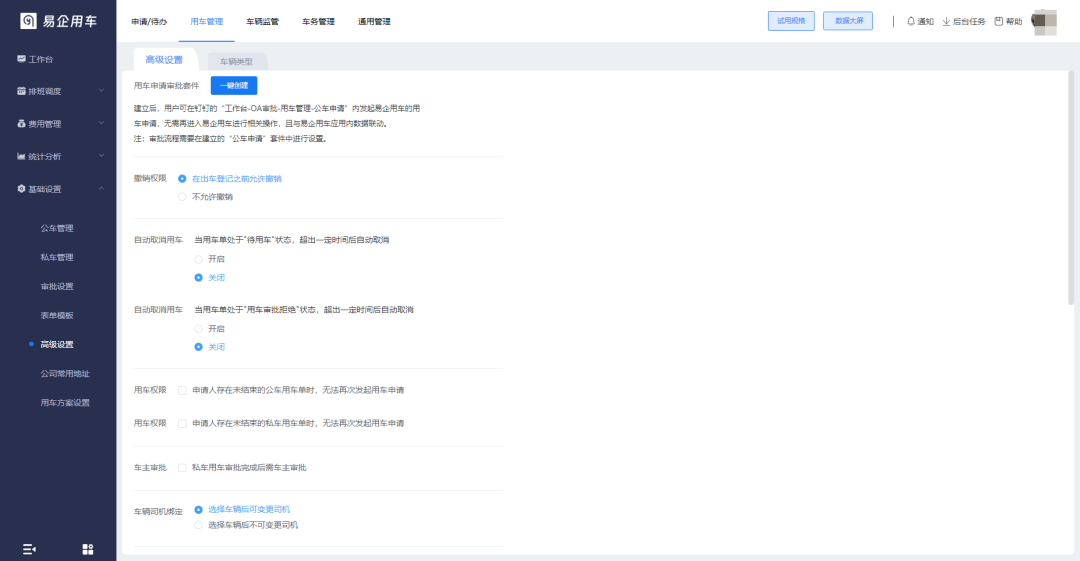Click the 试用规格 button
The width and height of the screenshot is (1080, 561).
click(x=791, y=21)
